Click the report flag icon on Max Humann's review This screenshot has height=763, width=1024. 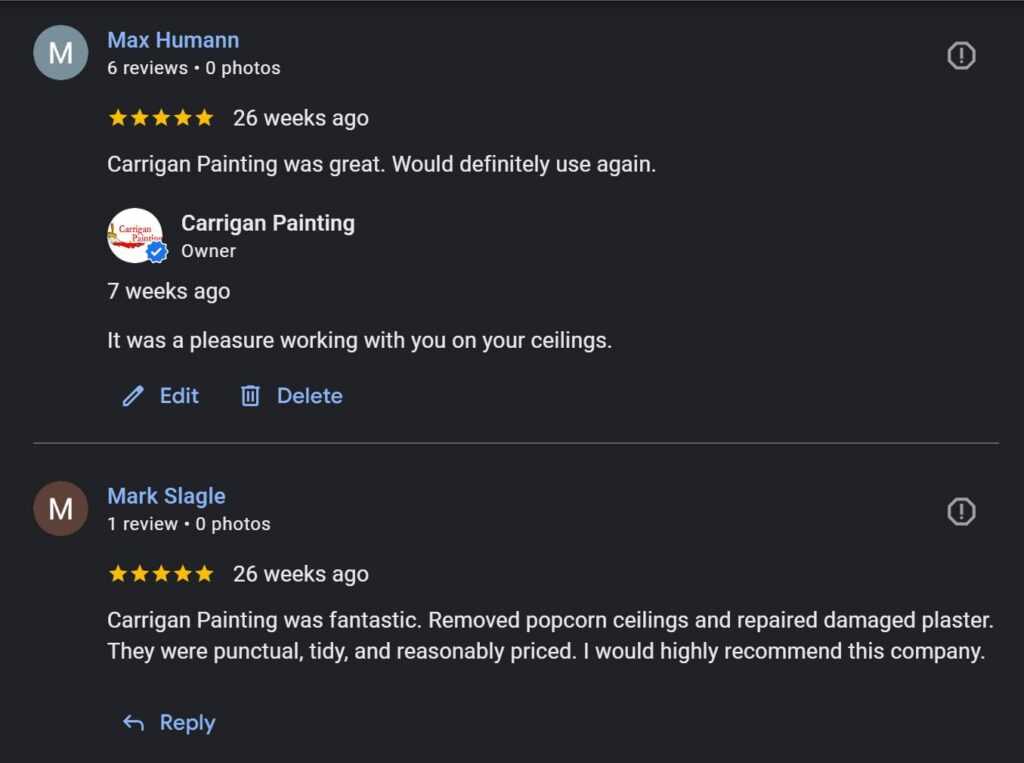click(x=960, y=55)
